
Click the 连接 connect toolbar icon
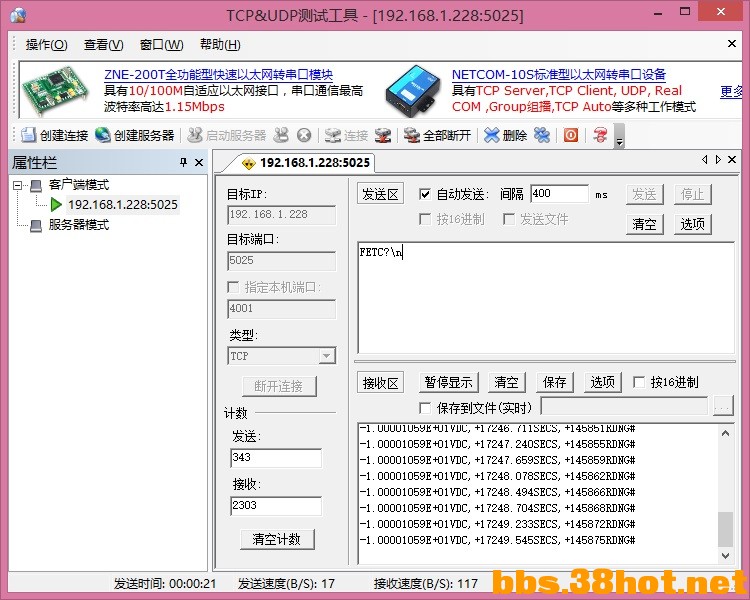(x=332, y=135)
